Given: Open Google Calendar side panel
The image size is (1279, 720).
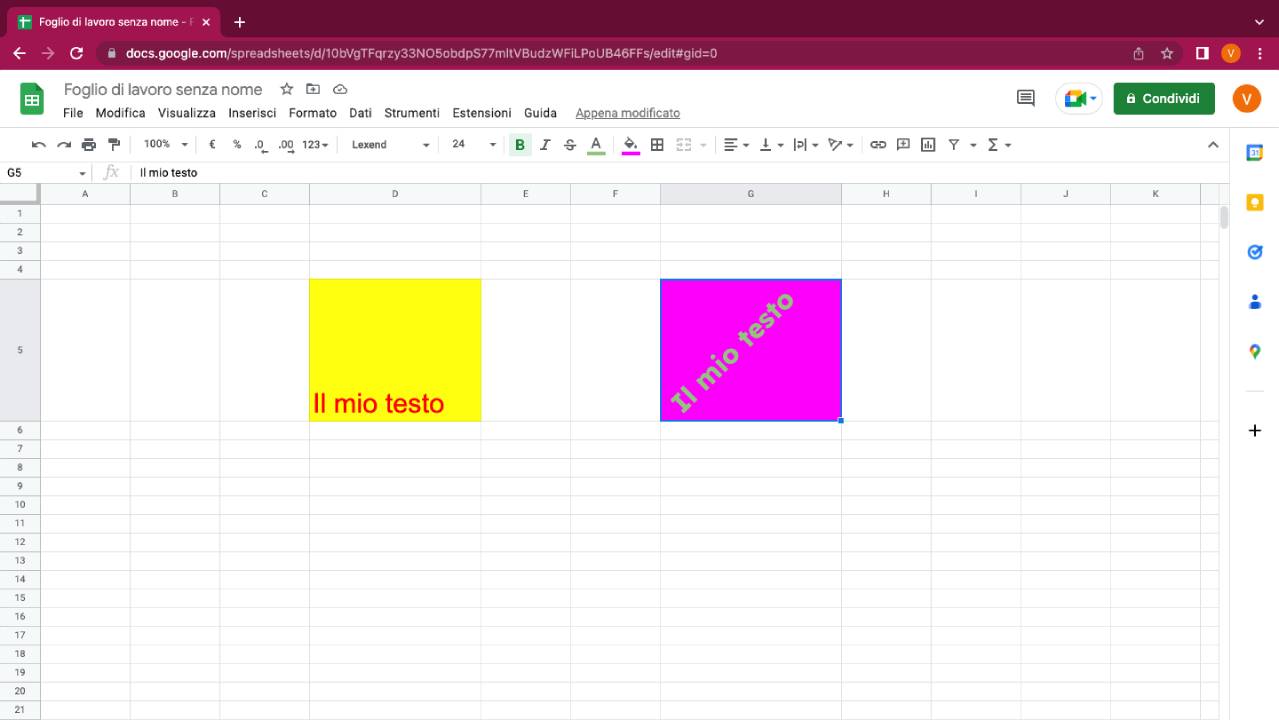Looking at the screenshot, I should click(x=1255, y=153).
